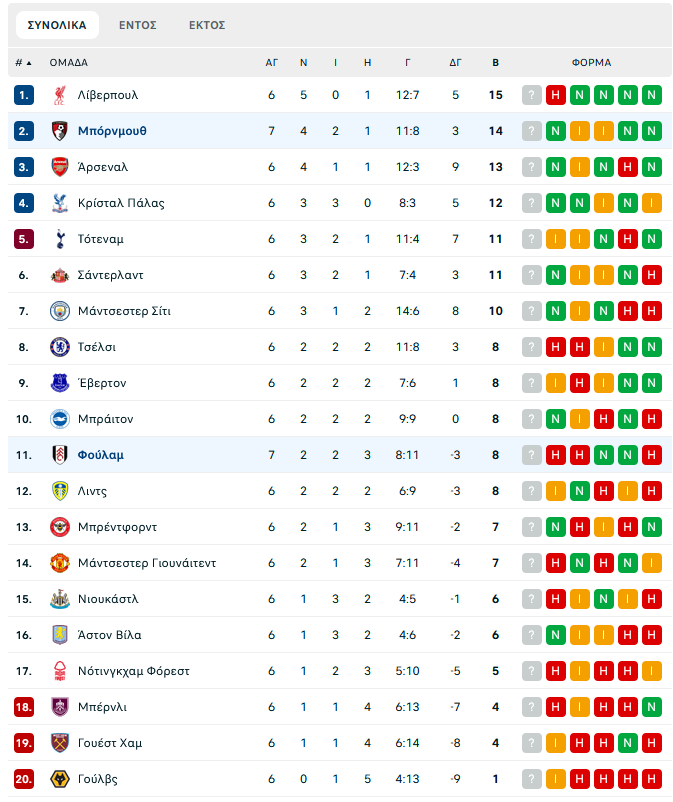Viewport: 673px width, 802px height.
Task: Click the position 18 relegation badge for Μπέρνλι
Action: click(24, 707)
